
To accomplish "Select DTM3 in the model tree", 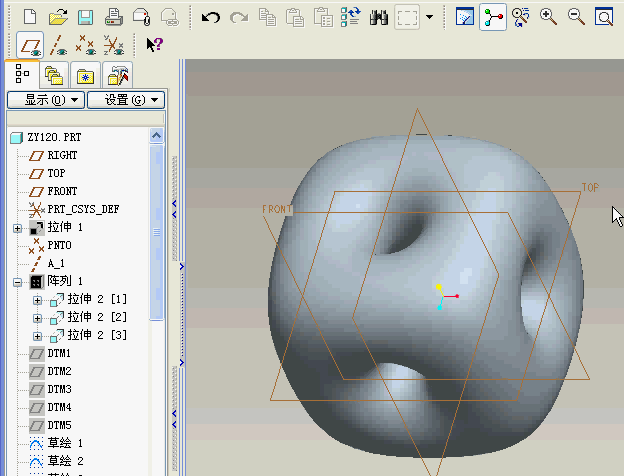I will click(59, 389).
